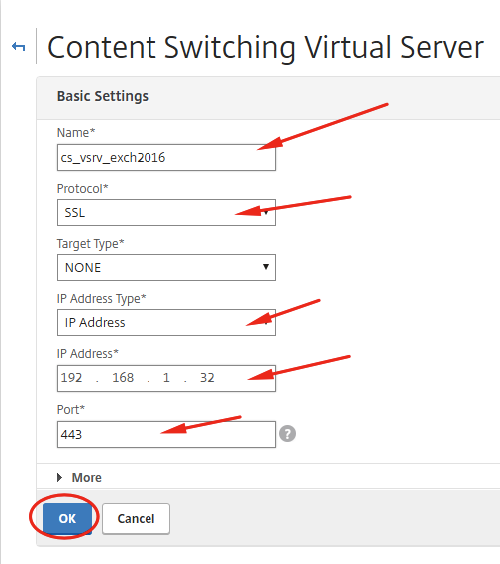Viewport: 500px width, 564px height.
Task: Go back using the blue arrow icon
Action: (x=18, y=46)
